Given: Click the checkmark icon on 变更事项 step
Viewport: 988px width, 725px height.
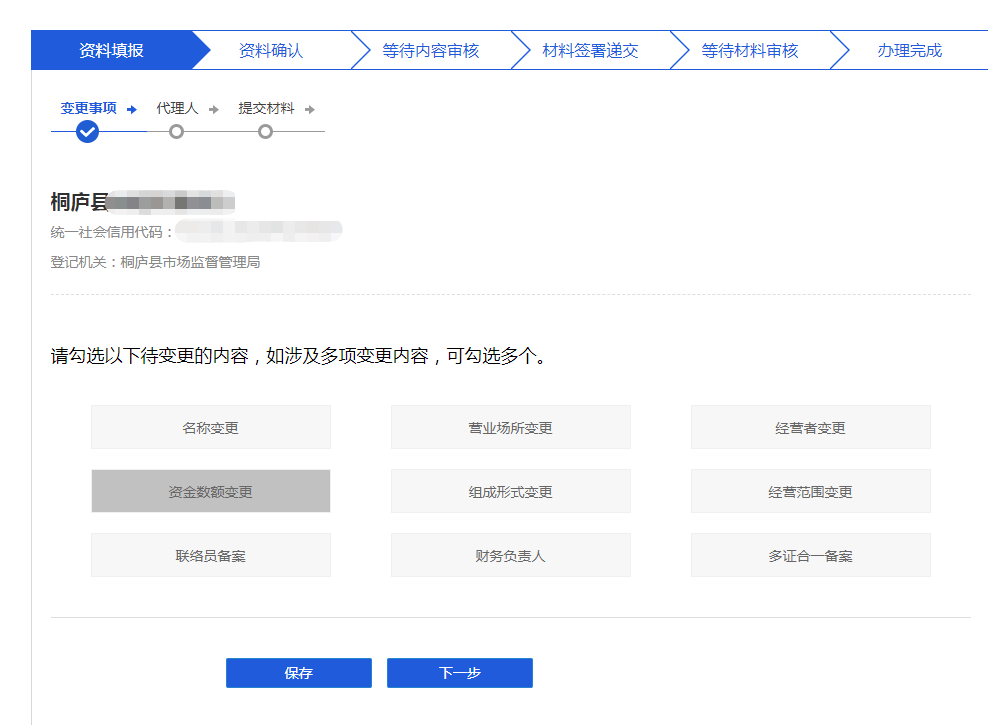Looking at the screenshot, I should 89,130.
